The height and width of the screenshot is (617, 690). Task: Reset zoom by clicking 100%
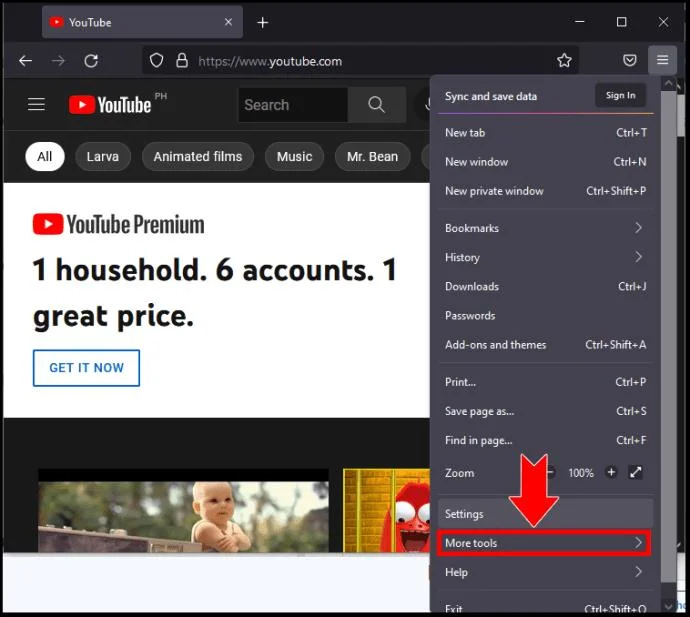tap(580, 473)
